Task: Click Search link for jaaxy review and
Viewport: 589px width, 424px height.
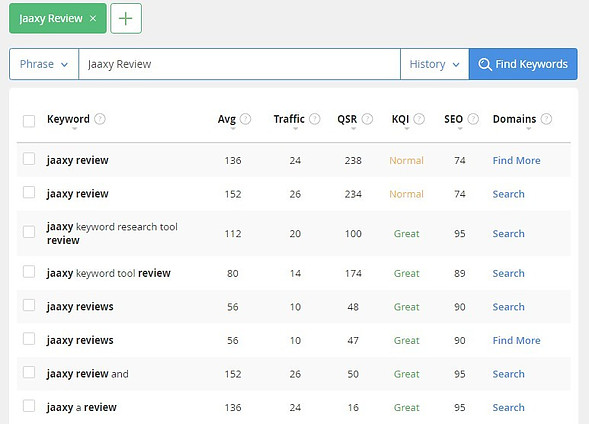Action: click(509, 374)
